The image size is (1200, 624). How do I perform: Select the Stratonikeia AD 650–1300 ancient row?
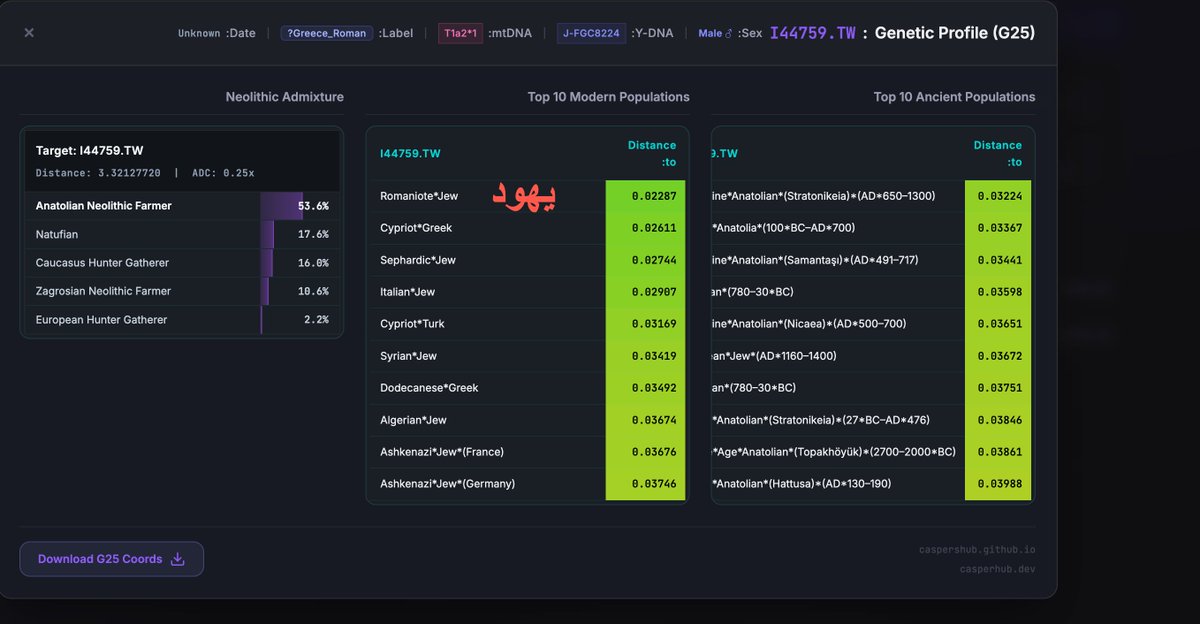873,196
